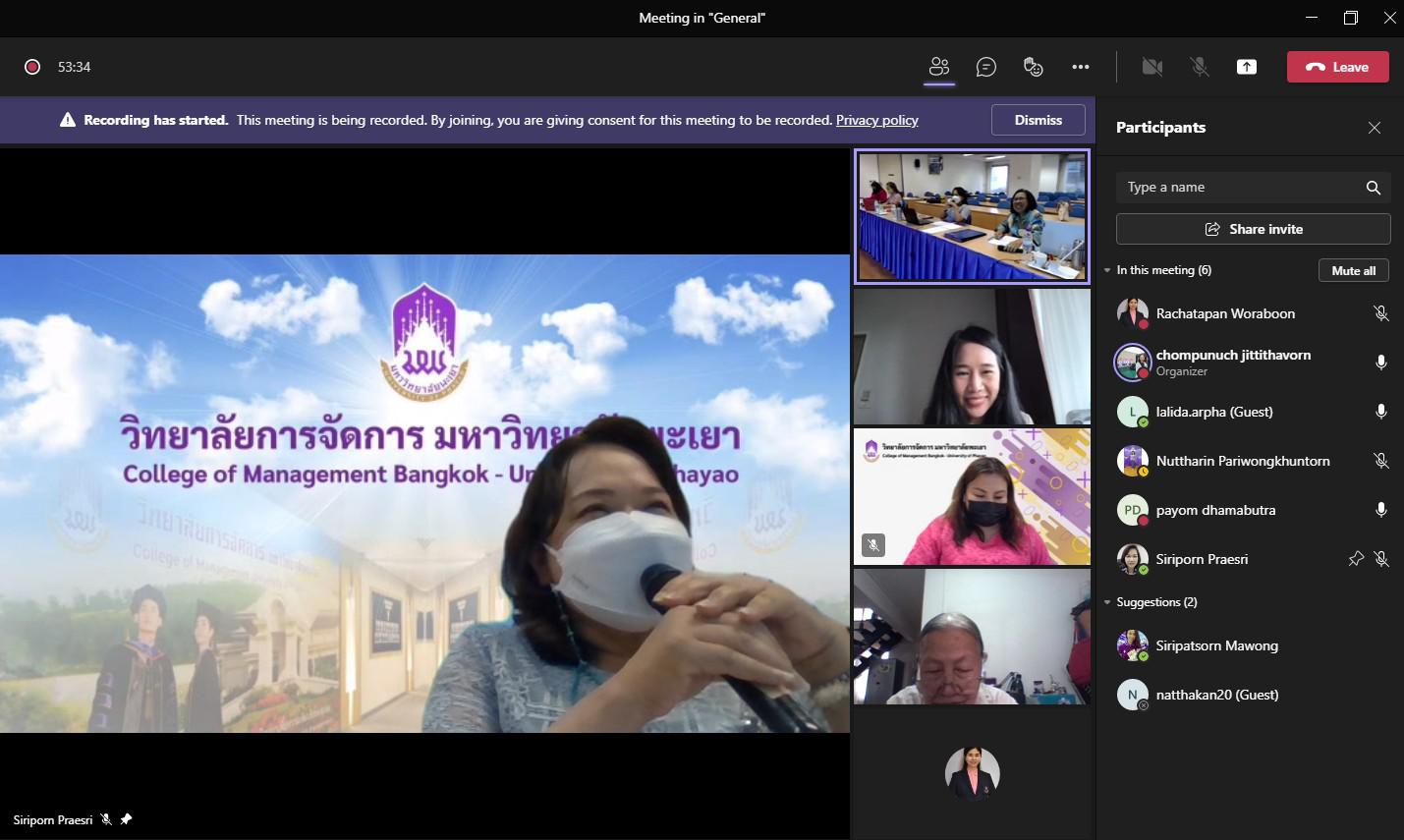The height and width of the screenshot is (840, 1404).
Task: Select suggested participant Siripatsorn Mawong
Action: coord(1216,645)
